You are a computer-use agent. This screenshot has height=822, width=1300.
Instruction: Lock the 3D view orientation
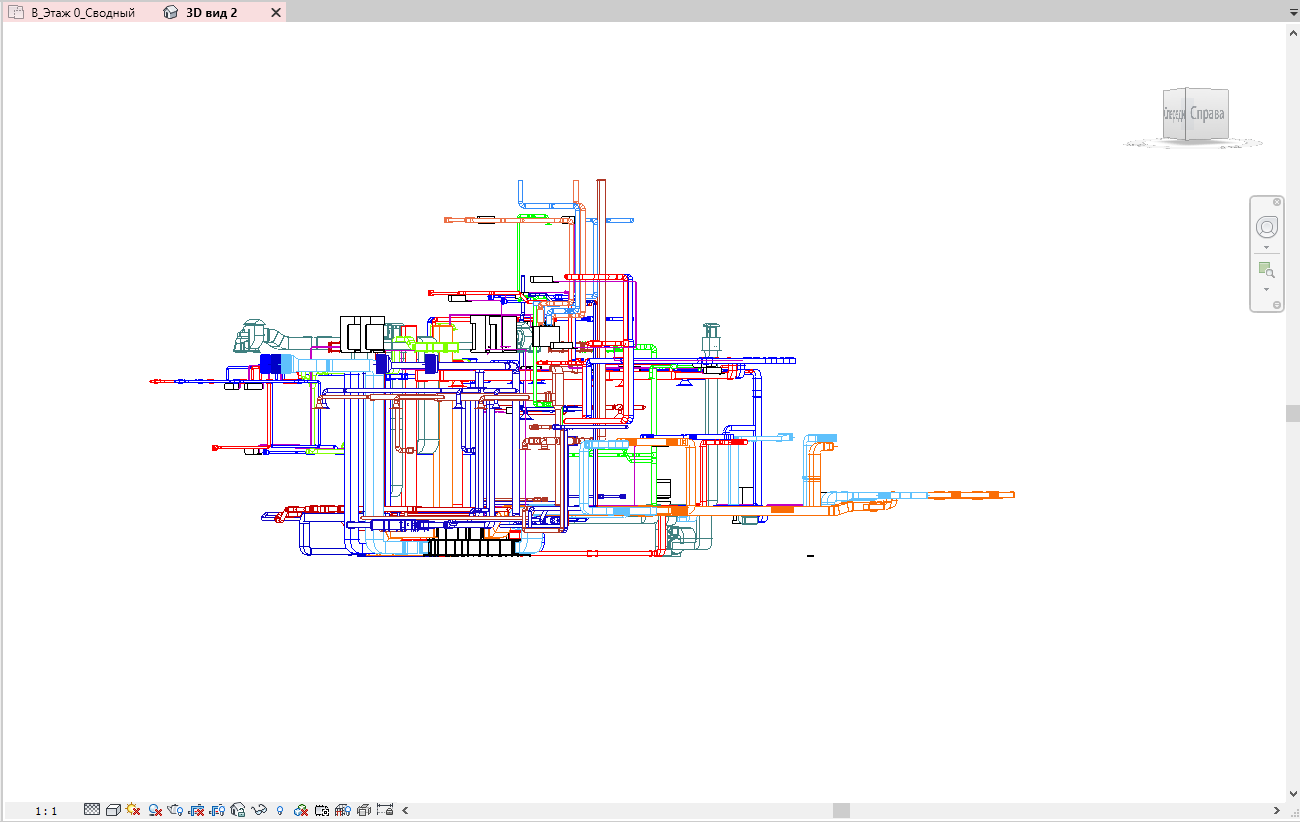click(x=237, y=810)
